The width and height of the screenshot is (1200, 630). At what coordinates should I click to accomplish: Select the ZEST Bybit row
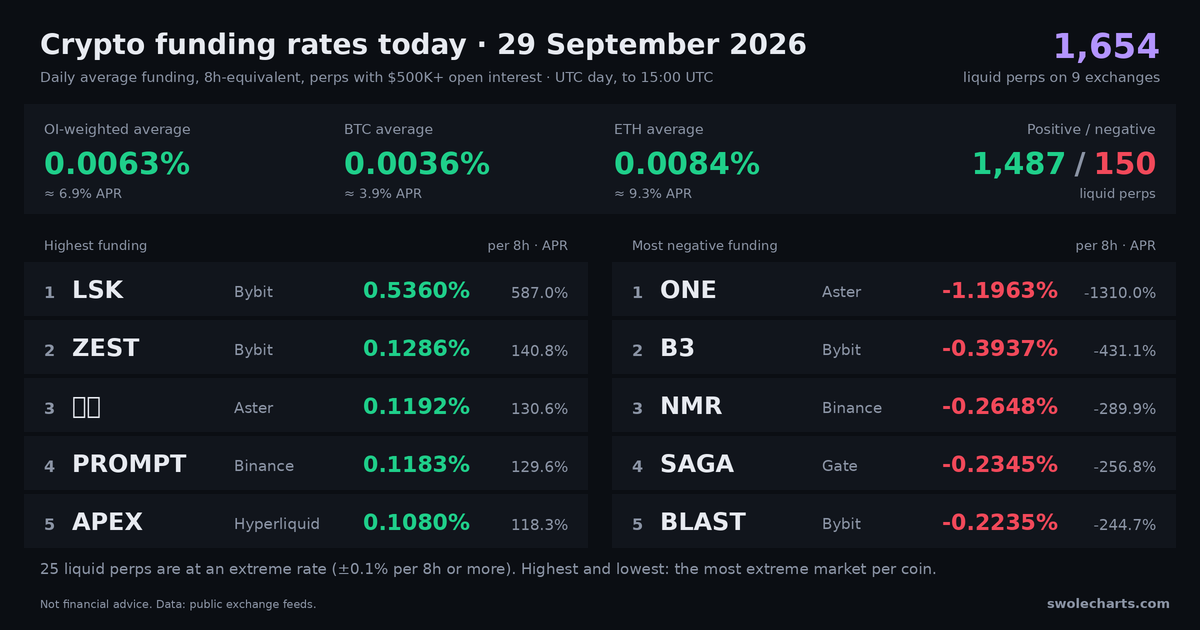point(306,349)
